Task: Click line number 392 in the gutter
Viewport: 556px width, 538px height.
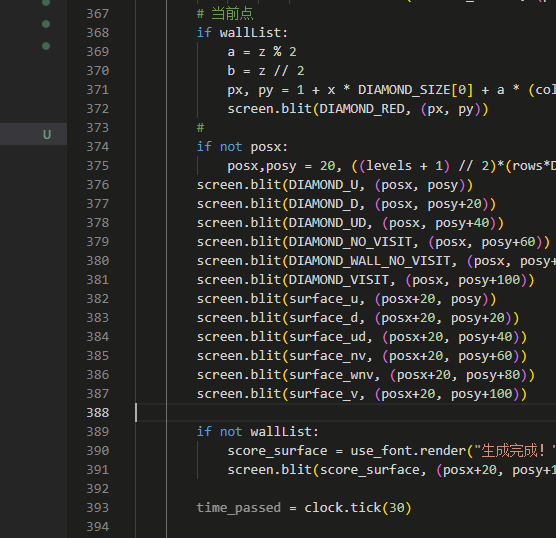Action: 98,489
